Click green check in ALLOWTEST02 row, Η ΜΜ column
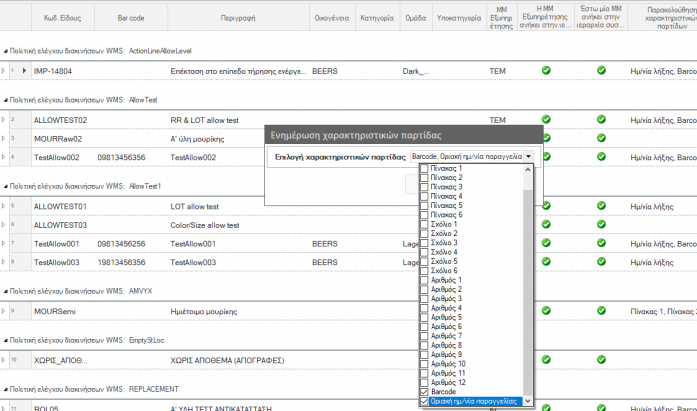 [x=546, y=119]
